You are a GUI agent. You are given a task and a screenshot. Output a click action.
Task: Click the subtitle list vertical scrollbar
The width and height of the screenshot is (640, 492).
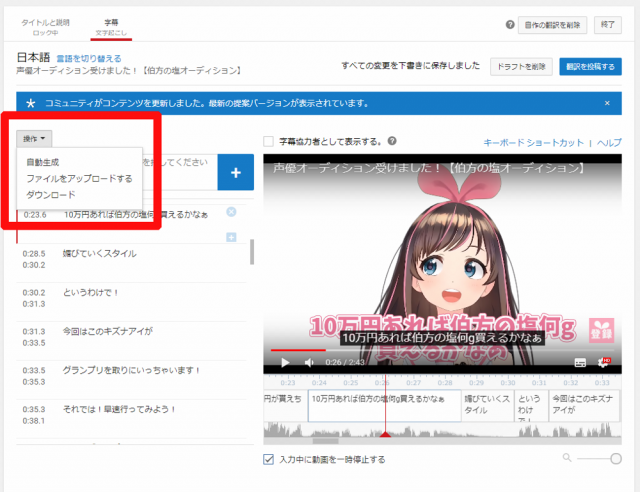(x=252, y=252)
